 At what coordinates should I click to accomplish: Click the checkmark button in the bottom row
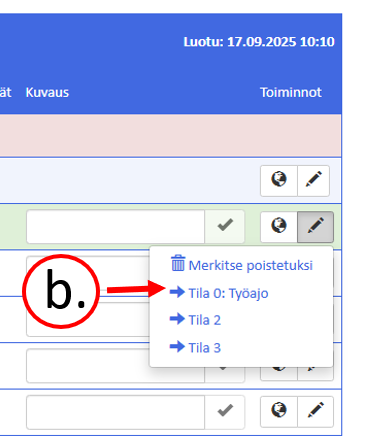(x=225, y=412)
